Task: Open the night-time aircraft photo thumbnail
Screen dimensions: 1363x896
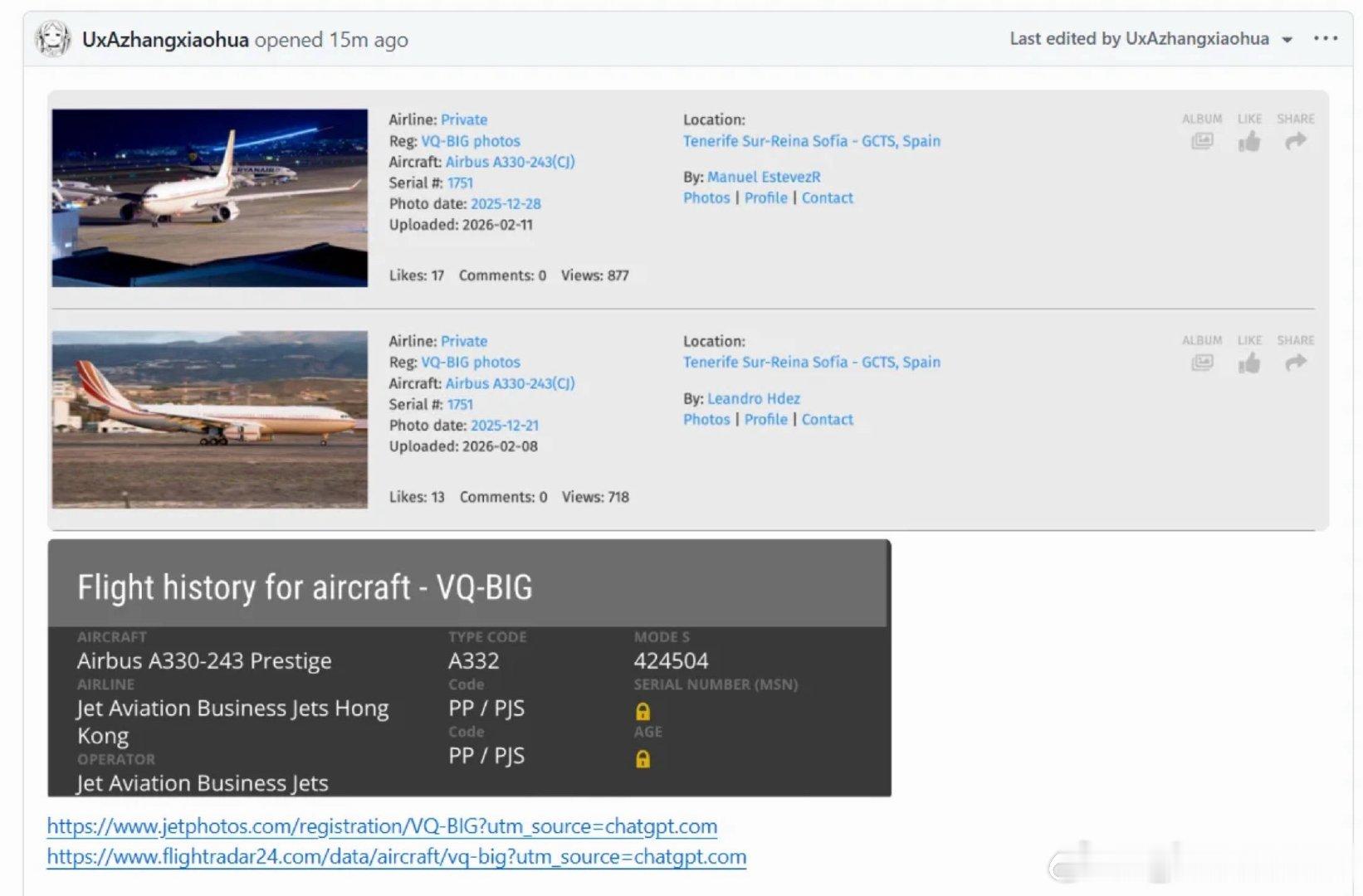Action: pos(210,197)
